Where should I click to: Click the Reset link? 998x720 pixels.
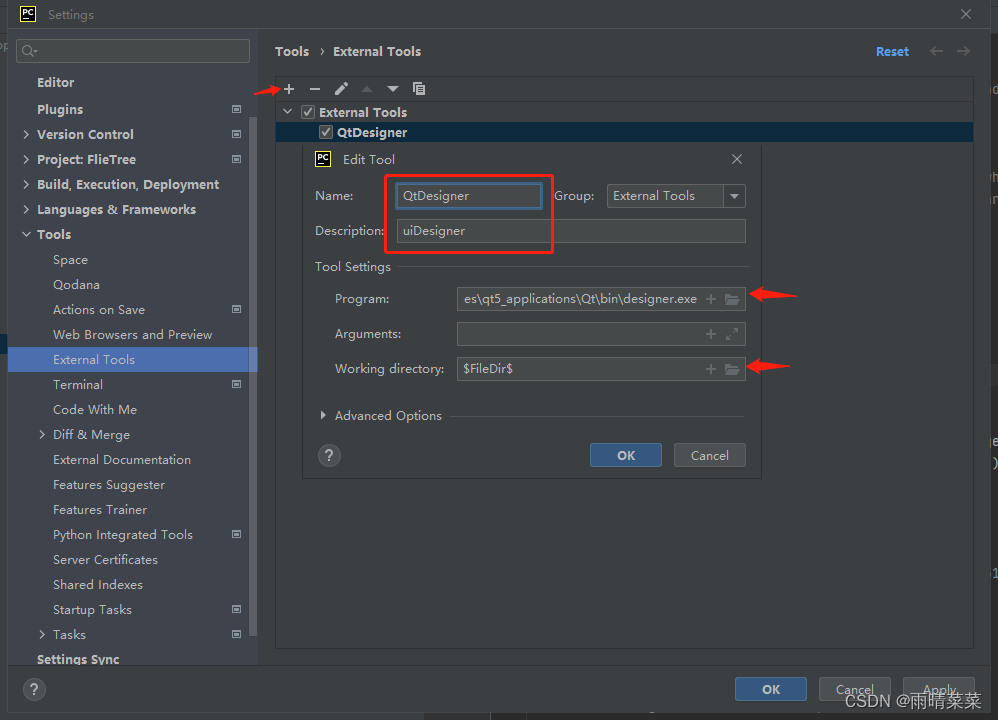892,52
